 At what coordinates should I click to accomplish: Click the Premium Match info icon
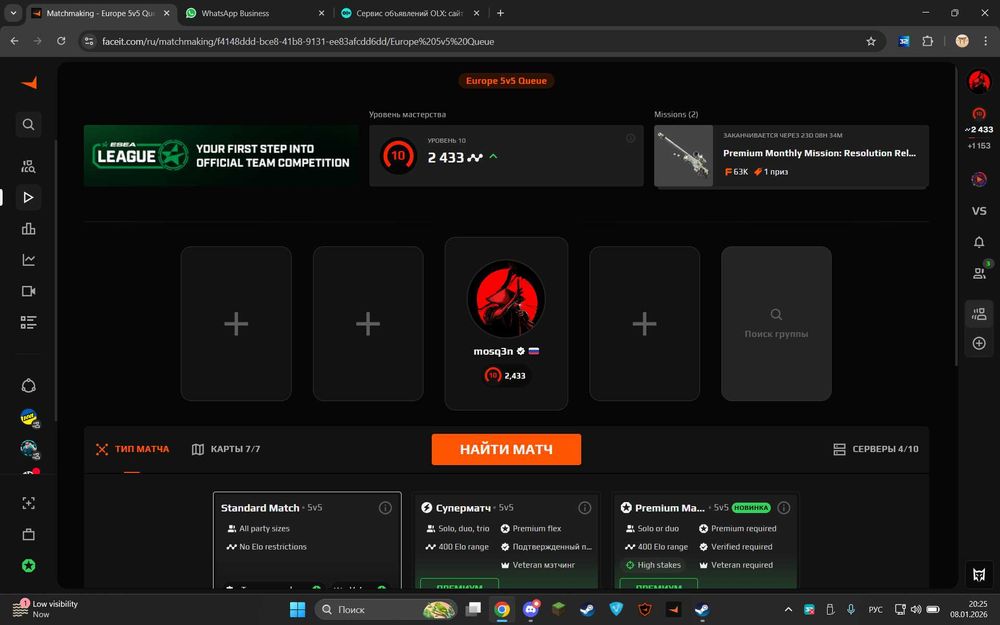[x=784, y=508]
